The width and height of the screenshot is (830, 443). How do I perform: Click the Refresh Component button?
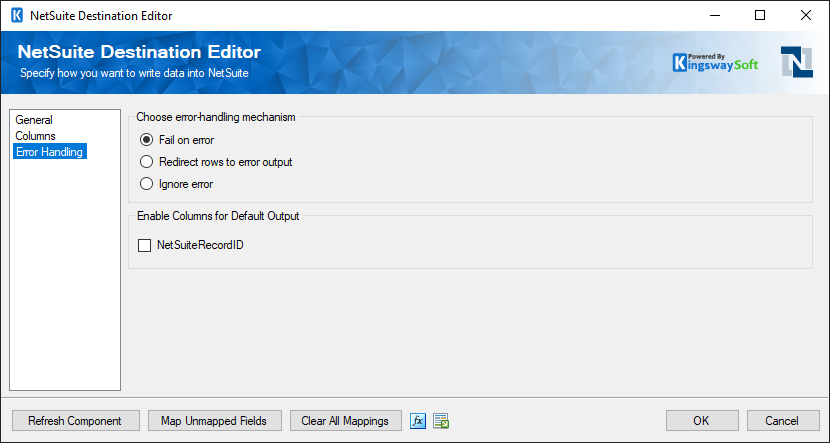pos(76,421)
